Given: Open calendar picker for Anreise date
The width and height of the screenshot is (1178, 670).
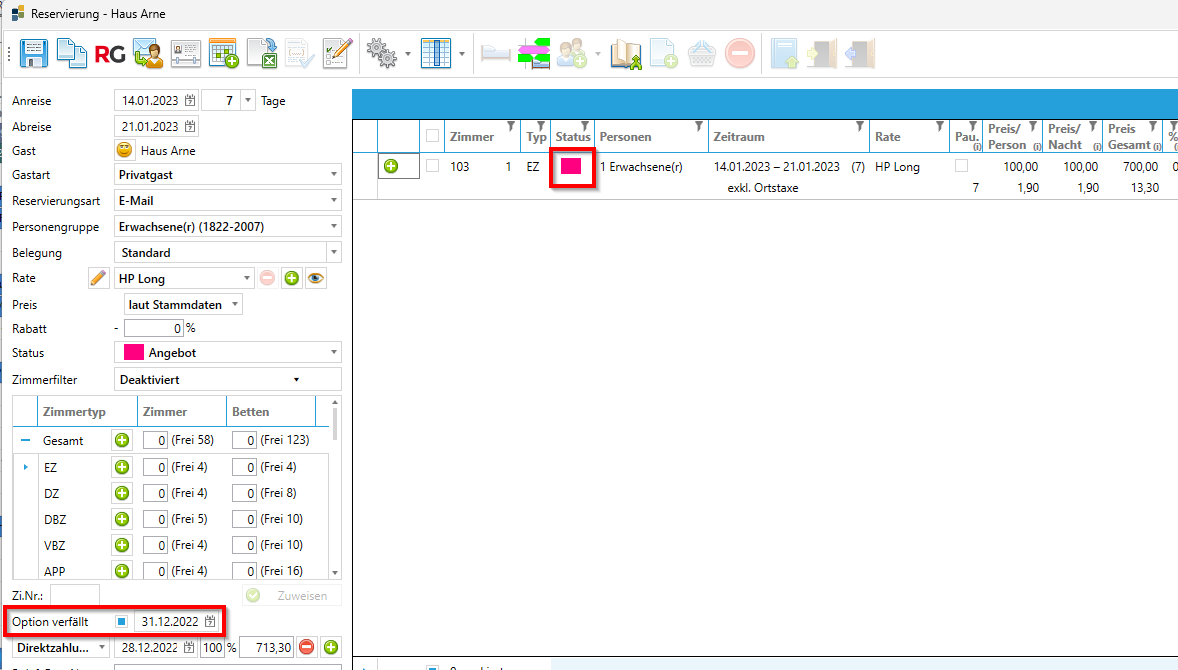Looking at the screenshot, I should click(x=190, y=101).
